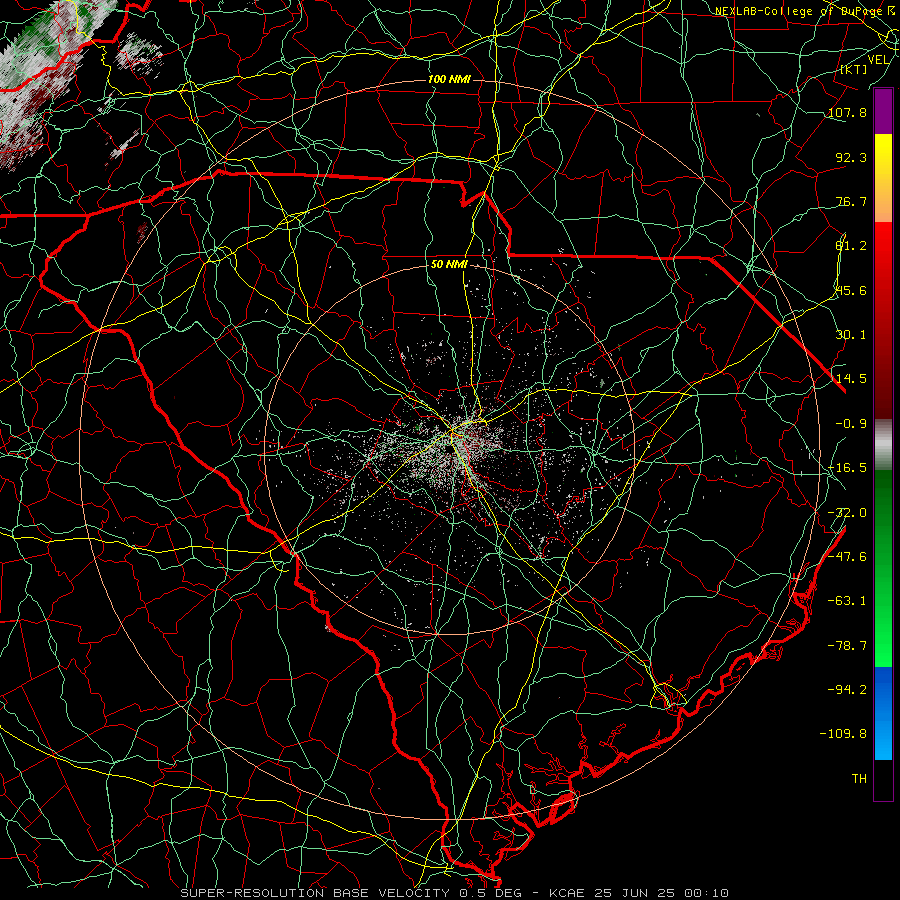Click the 30.1 velocity scale value

(x=851, y=335)
